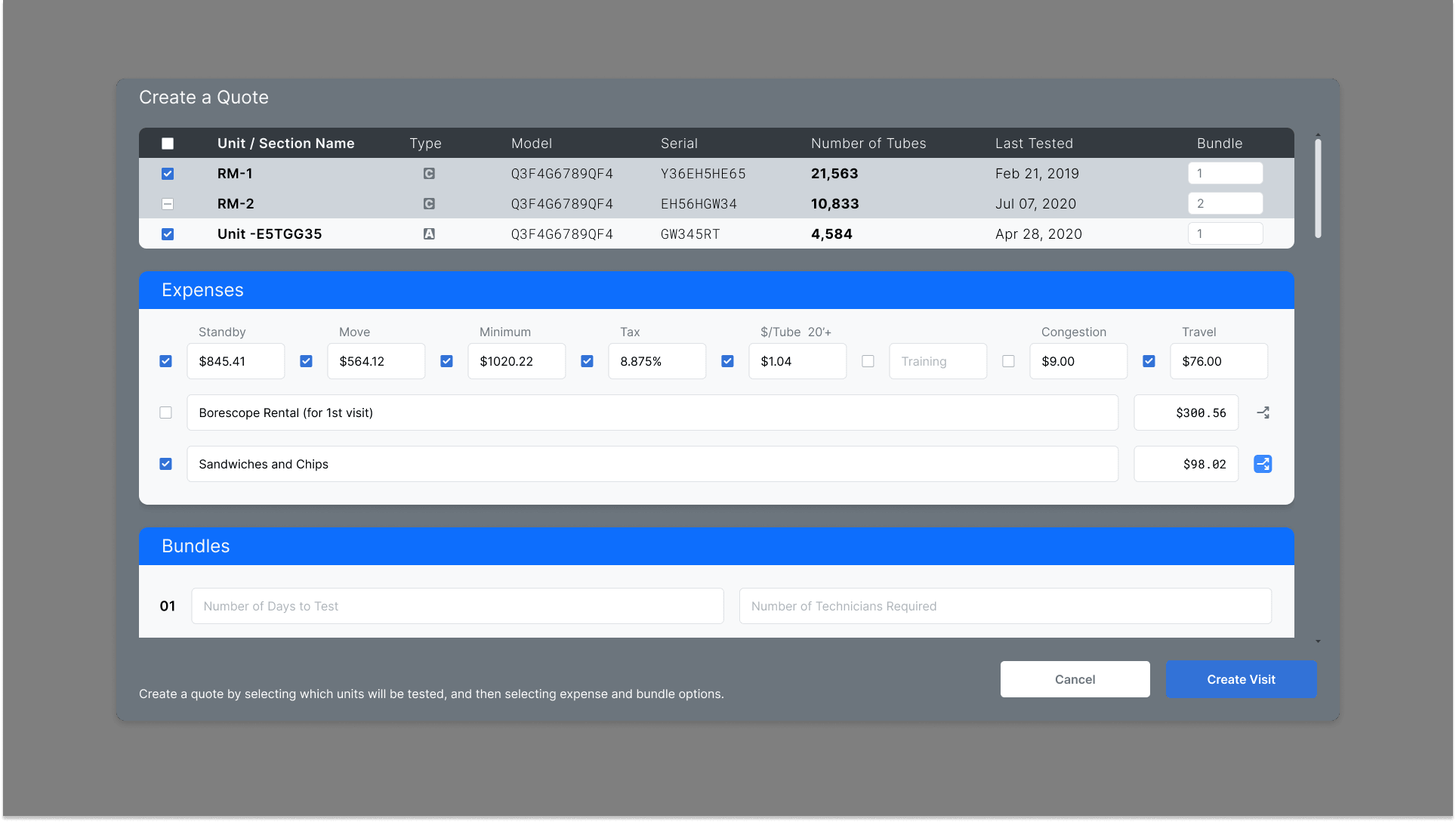
Task: Click the Unit / Section Name column header
Action: [x=285, y=144]
